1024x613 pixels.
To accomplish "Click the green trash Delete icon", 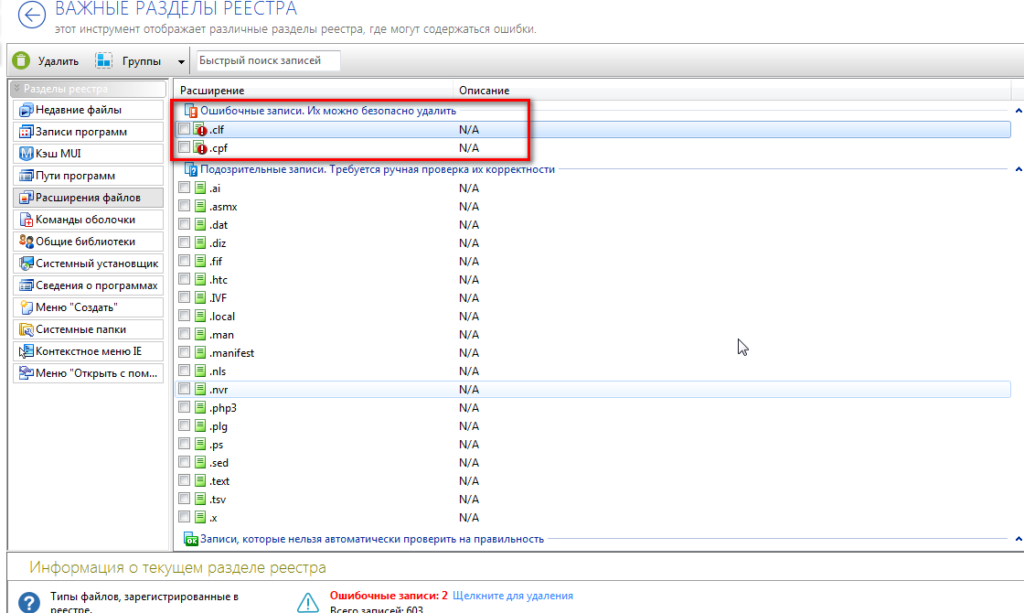I will pos(21,61).
